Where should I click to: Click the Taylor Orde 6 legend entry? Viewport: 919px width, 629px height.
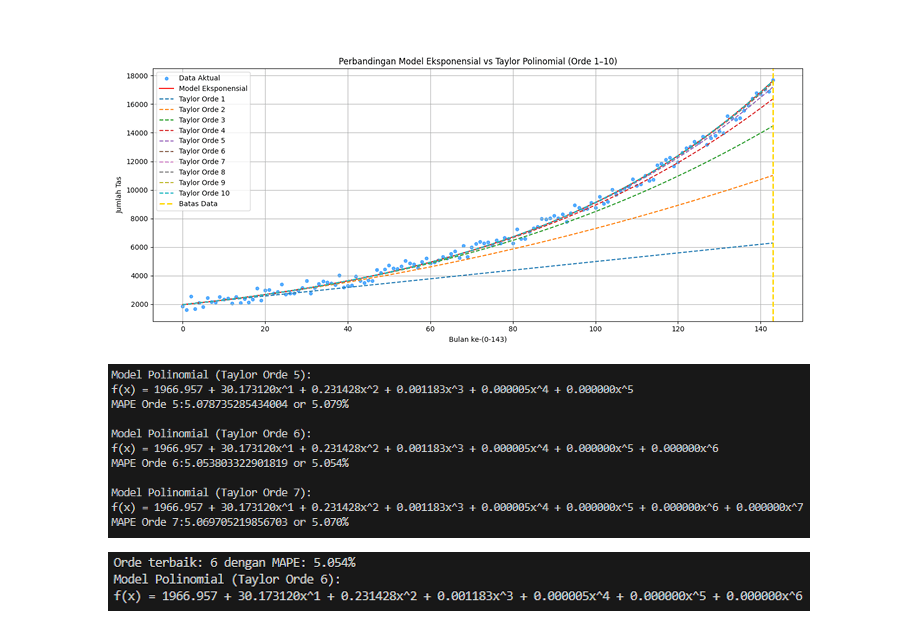tap(192, 151)
